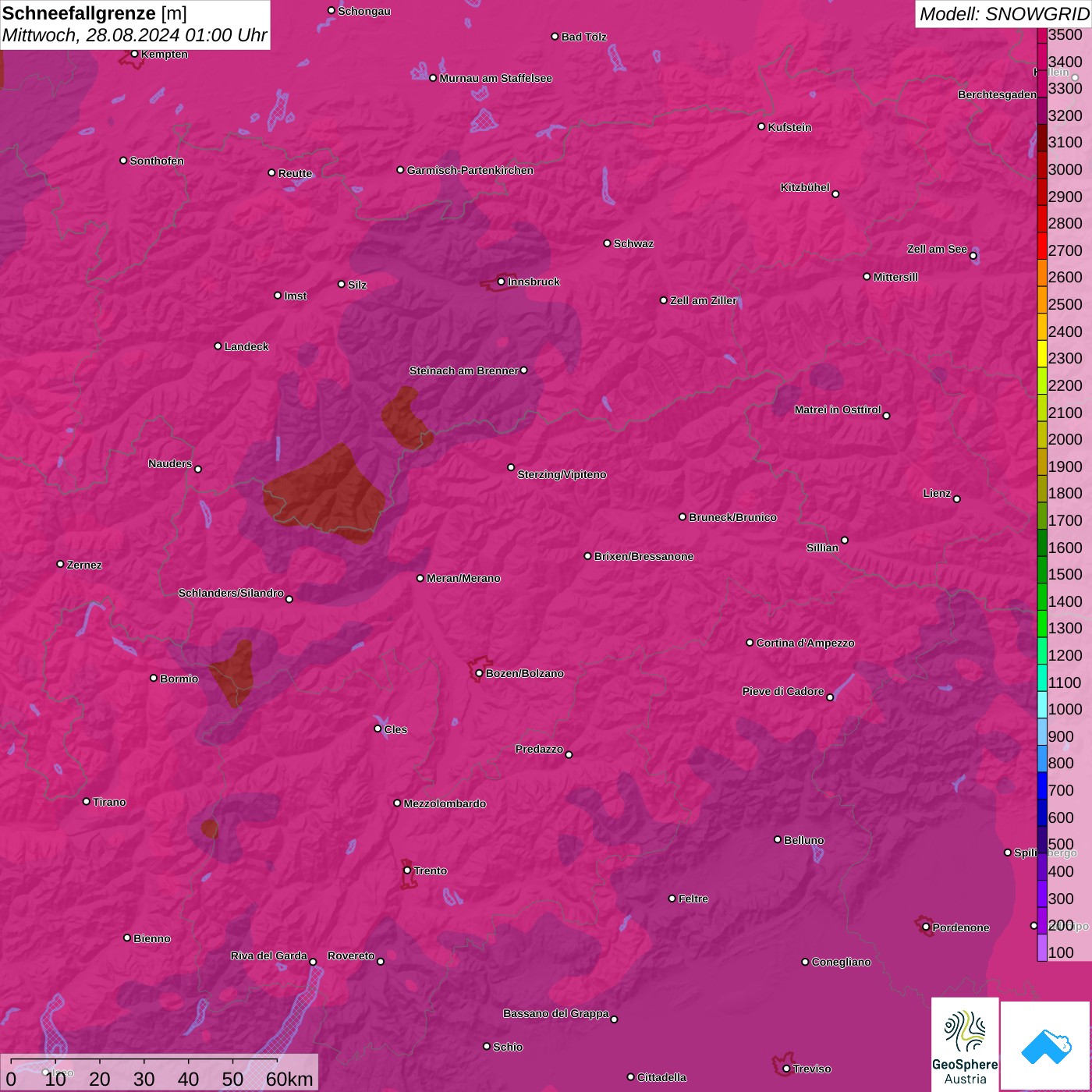Click the 60km scale bar label
The image size is (1092, 1092).
point(289,1079)
